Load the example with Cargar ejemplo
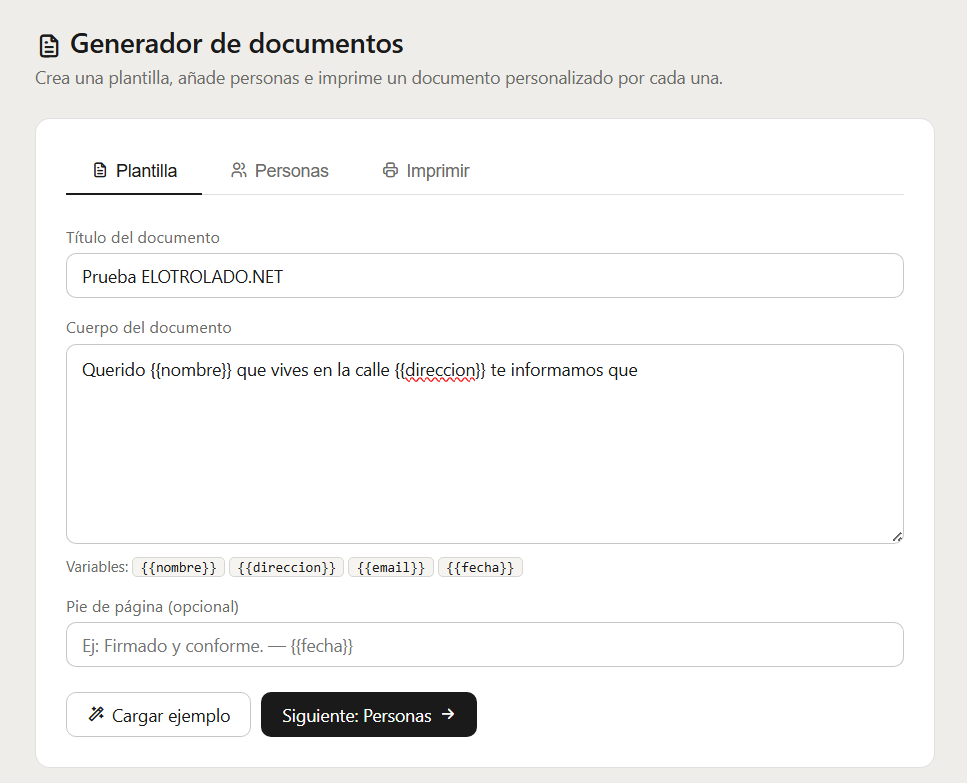The width and height of the screenshot is (967, 783). point(158,715)
